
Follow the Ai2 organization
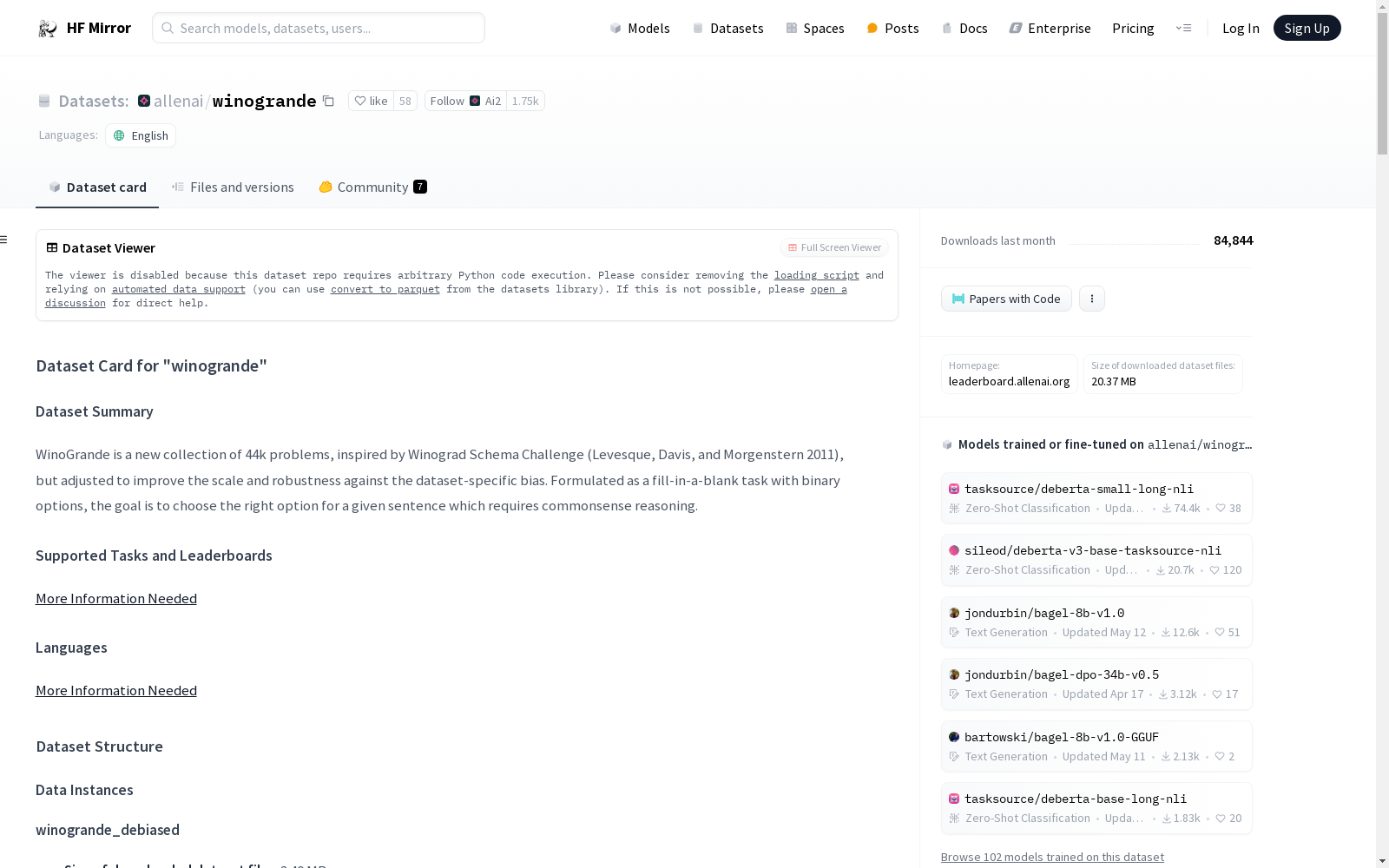coord(465,101)
